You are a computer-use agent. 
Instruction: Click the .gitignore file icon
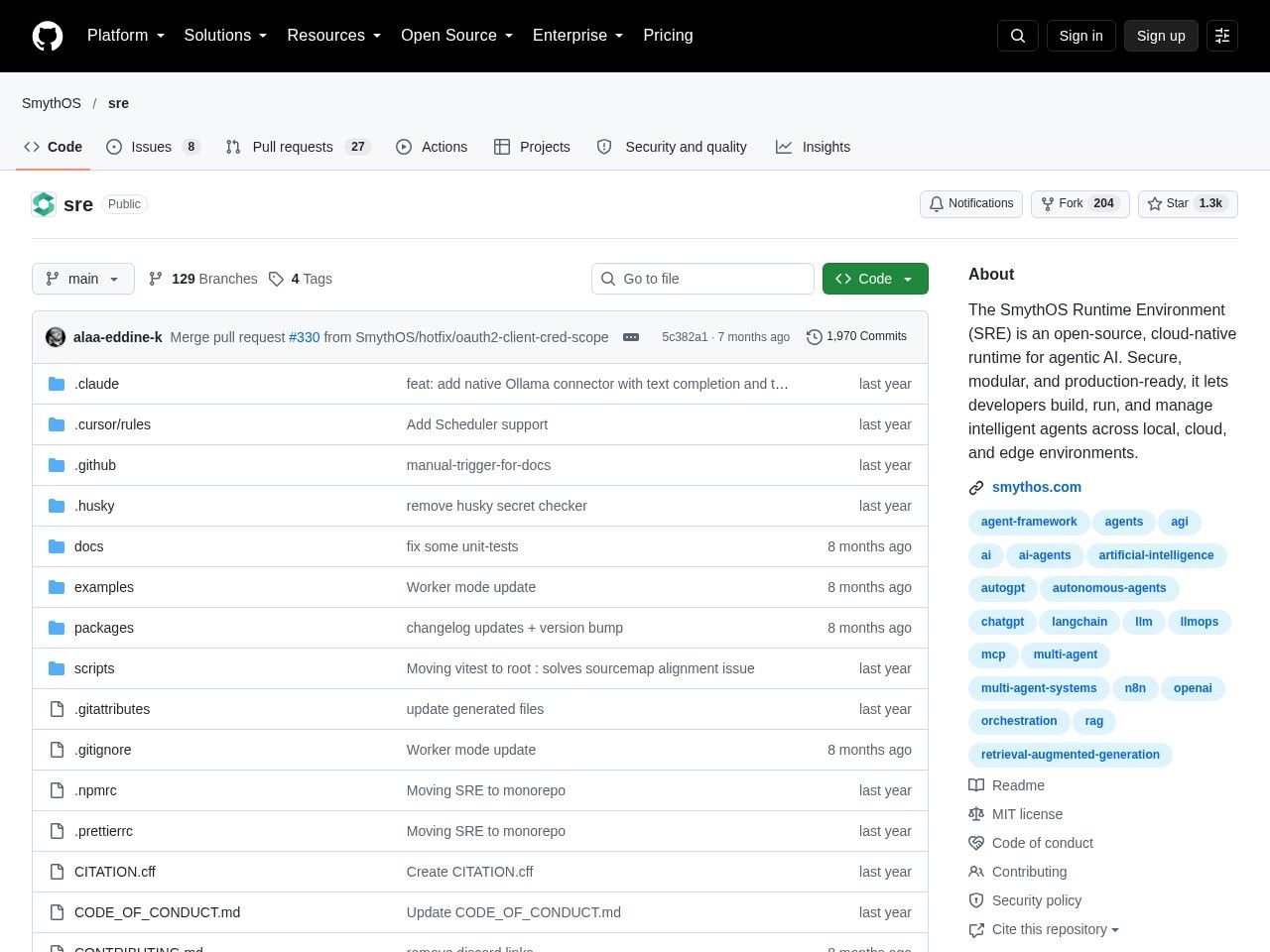click(57, 750)
